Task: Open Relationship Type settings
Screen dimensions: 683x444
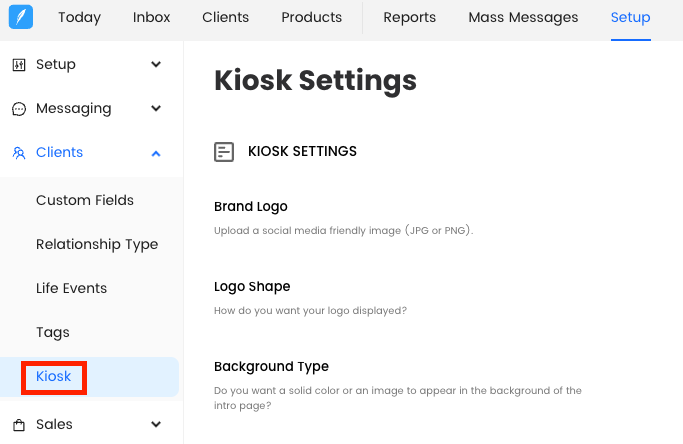Action: (x=97, y=244)
